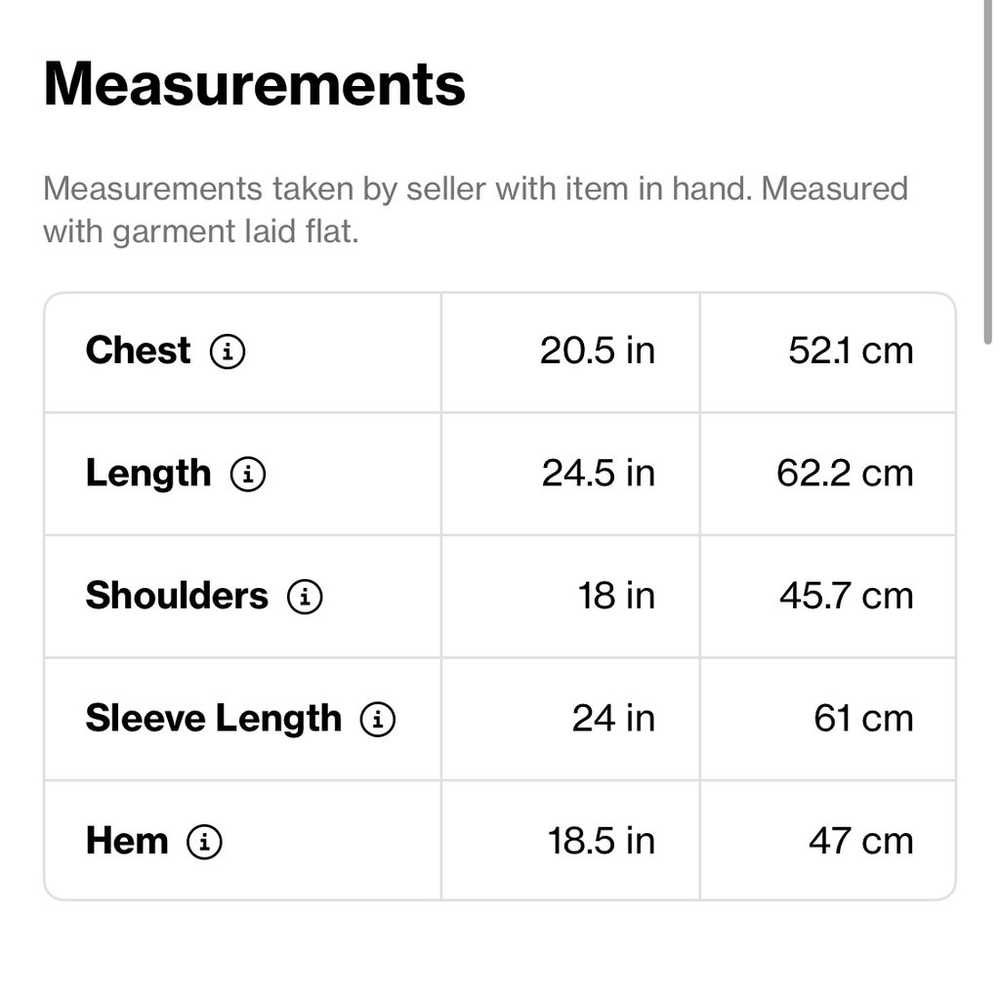Viewport: 1000px width, 1000px height.
Task: Click the seller measurements description text
Action: [476, 210]
